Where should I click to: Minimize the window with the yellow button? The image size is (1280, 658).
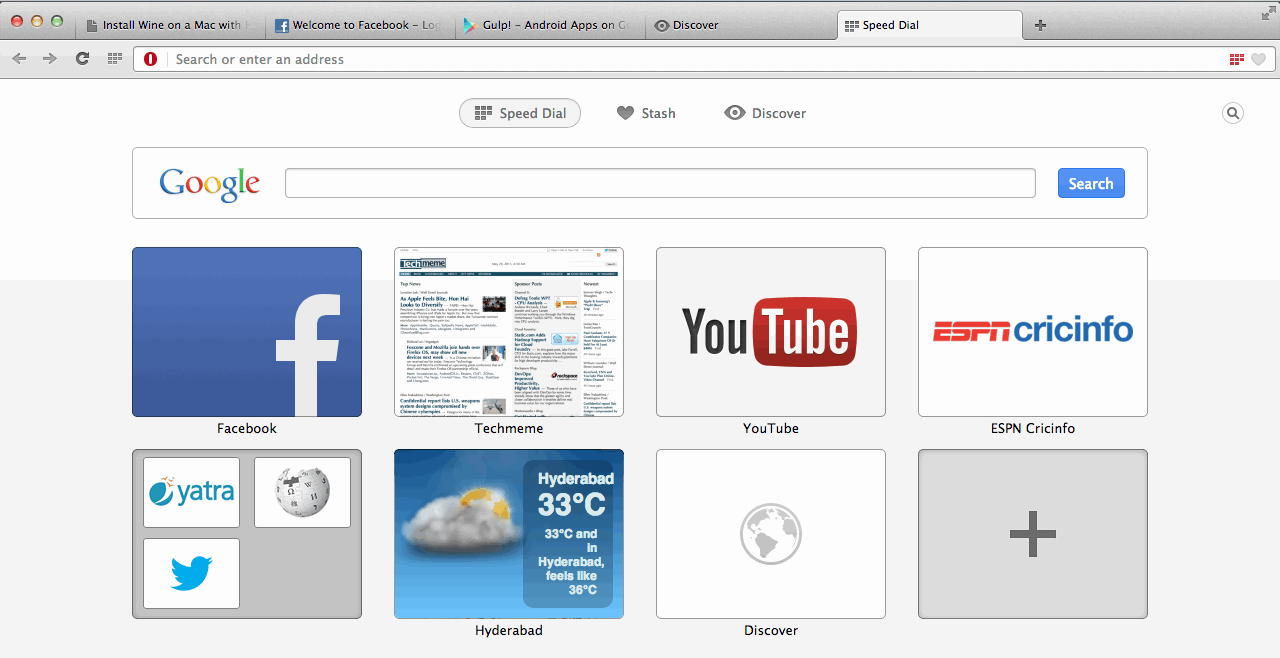click(x=37, y=21)
